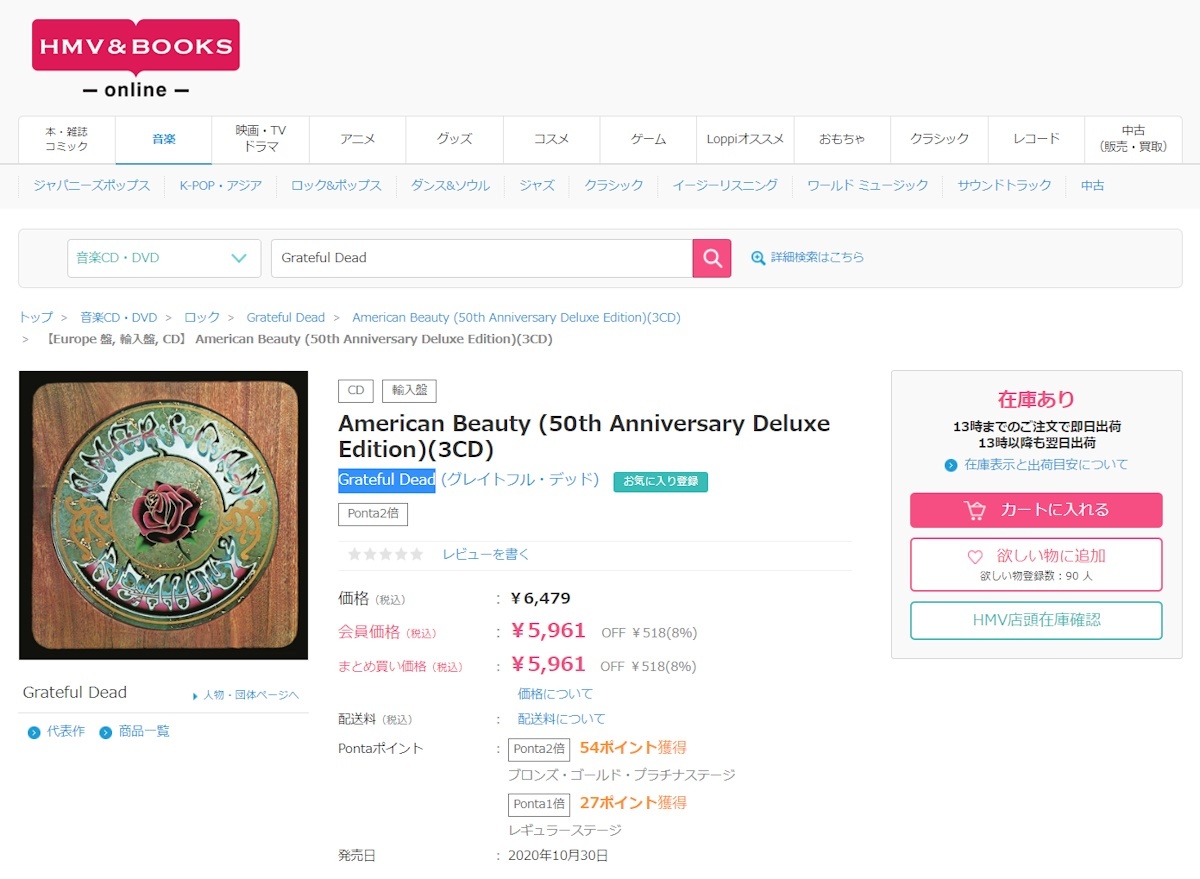Open the 配送料について link
This screenshot has height=879, width=1200.
[561, 719]
